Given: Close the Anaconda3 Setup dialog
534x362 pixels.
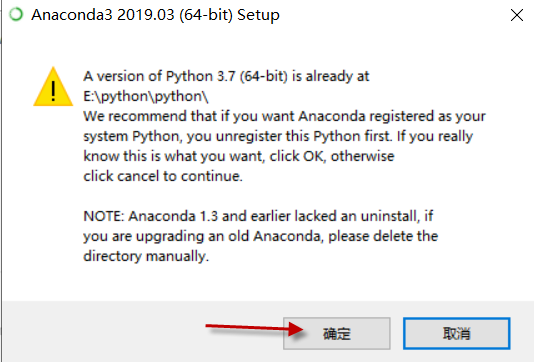Looking at the screenshot, I should tap(517, 15).
